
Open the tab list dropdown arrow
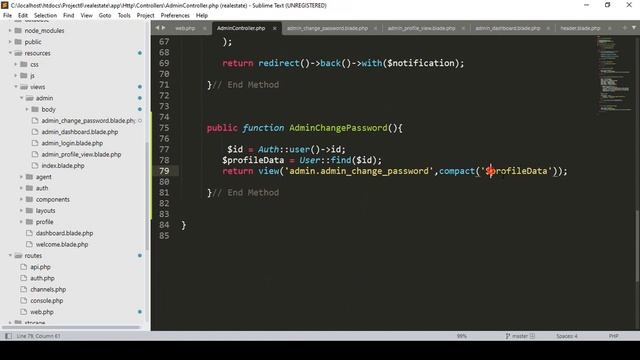coord(634,28)
